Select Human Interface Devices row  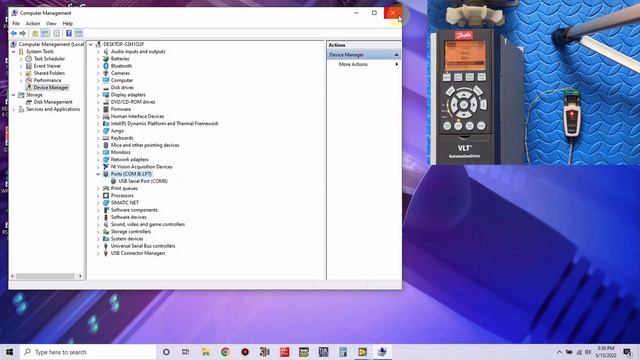pos(137,116)
